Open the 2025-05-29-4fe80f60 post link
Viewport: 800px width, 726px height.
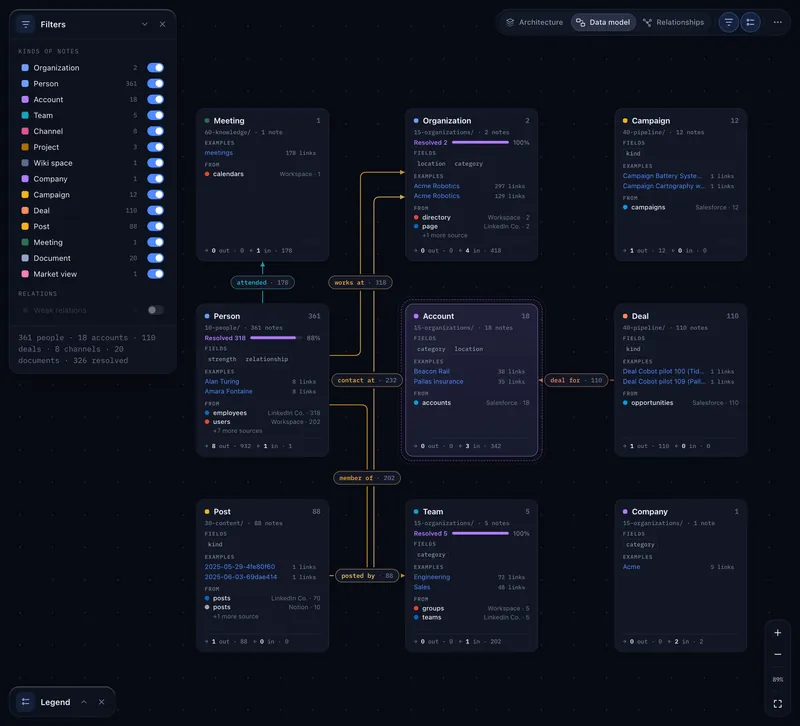(239, 567)
